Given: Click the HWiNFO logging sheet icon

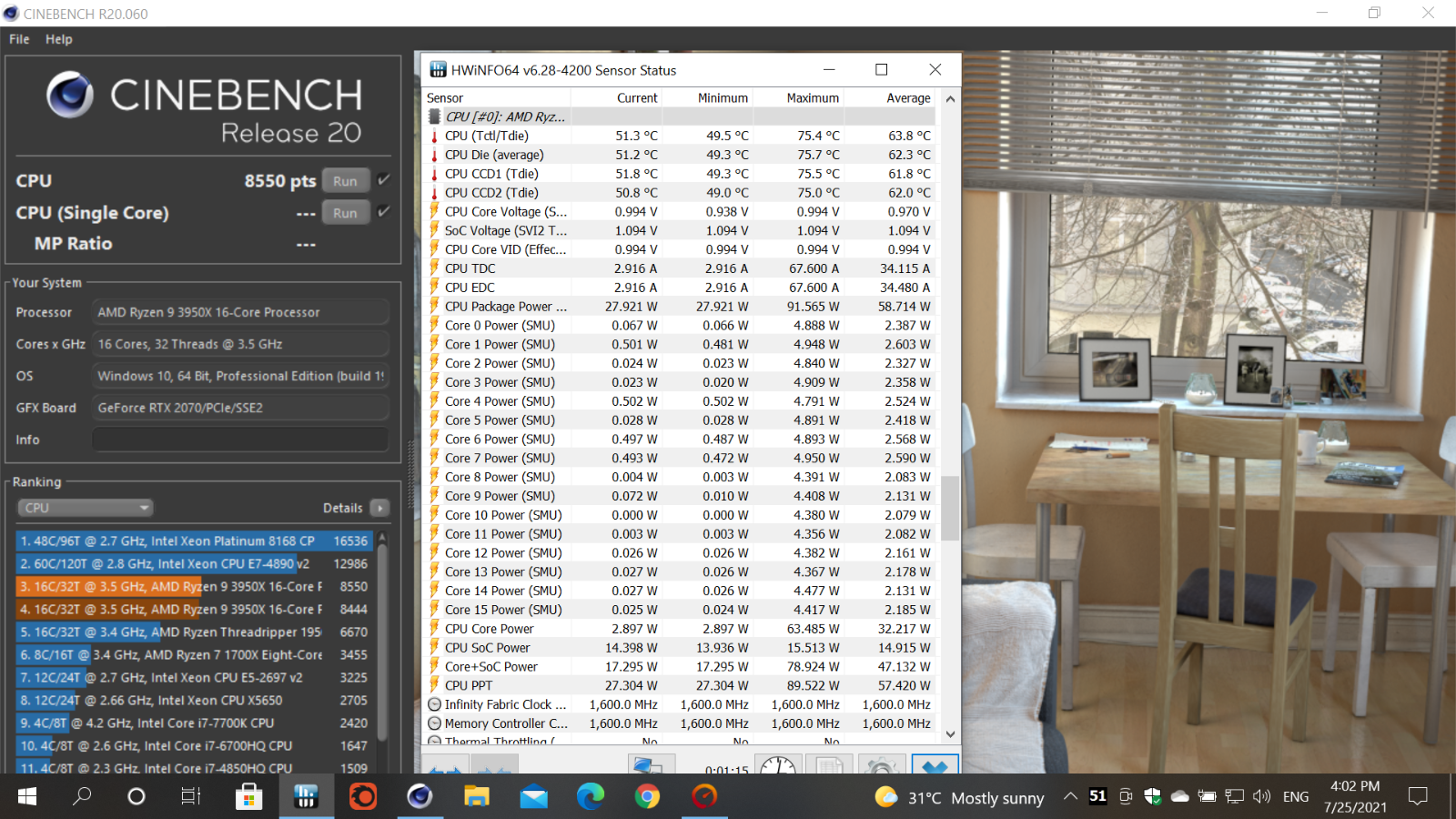Looking at the screenshot, I should (829, 765).
